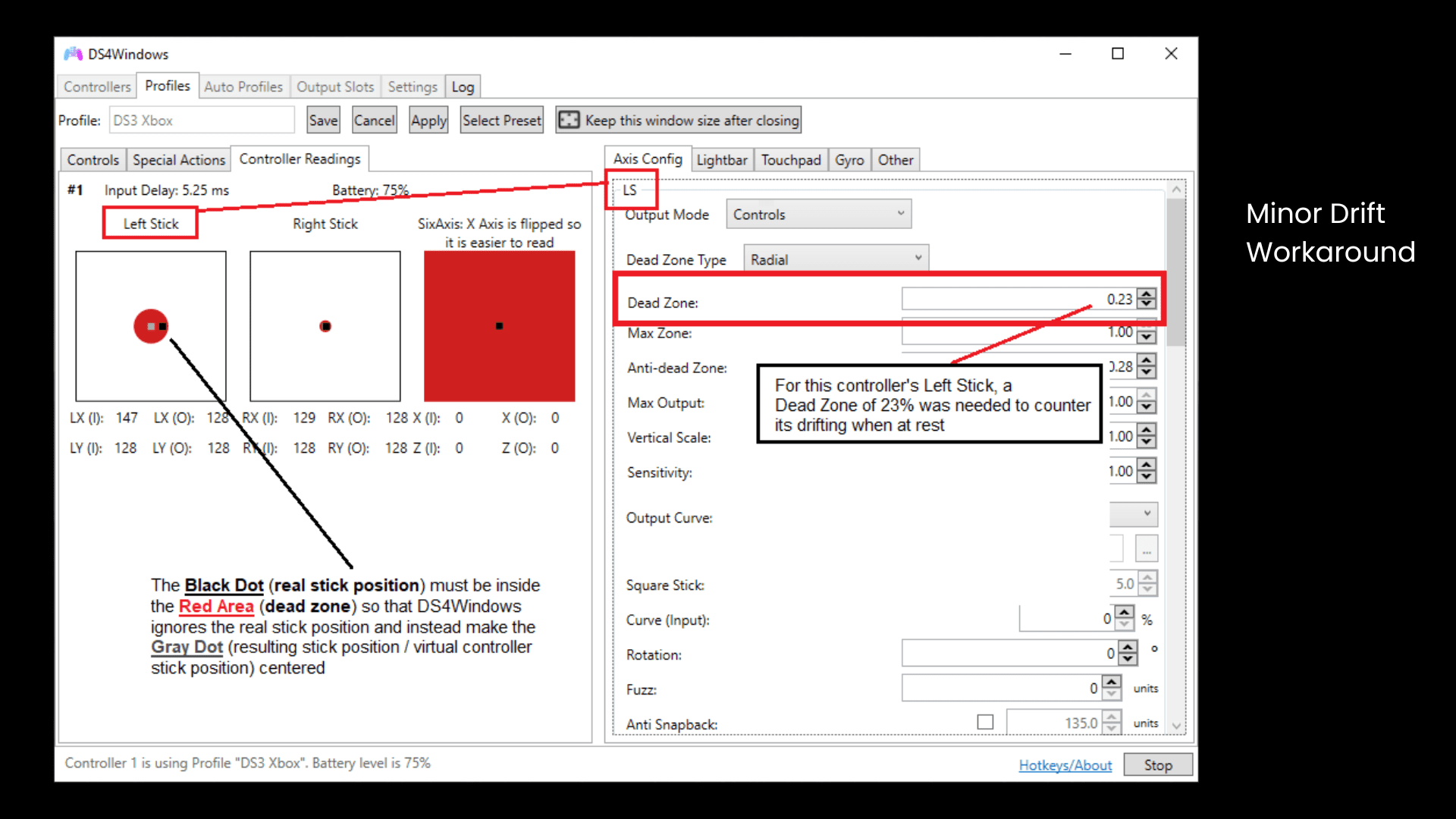The image size is (1456, 819).
Task: Increase the Curve (Input) percentage
Action: 1125,613
